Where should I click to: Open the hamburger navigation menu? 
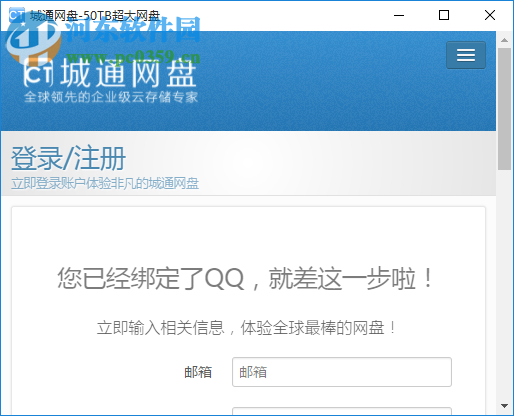[x=466, y=55]
